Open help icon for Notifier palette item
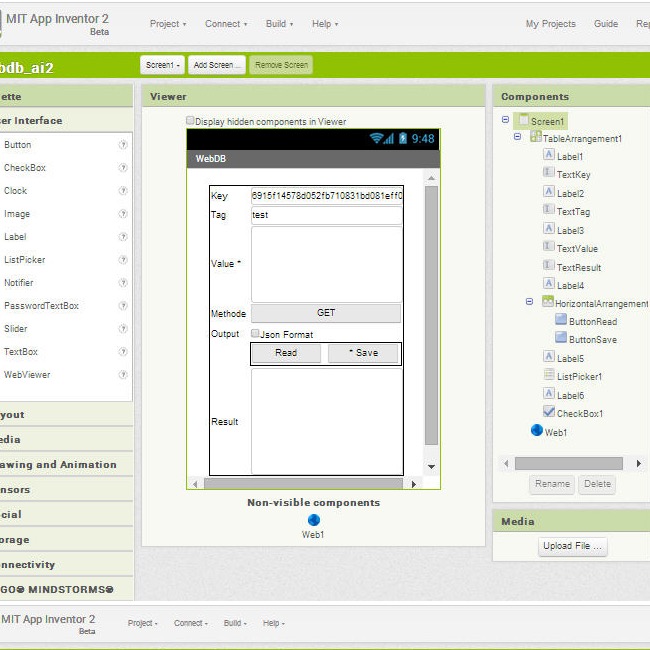The image size is (650, 650). click(123, 283)
